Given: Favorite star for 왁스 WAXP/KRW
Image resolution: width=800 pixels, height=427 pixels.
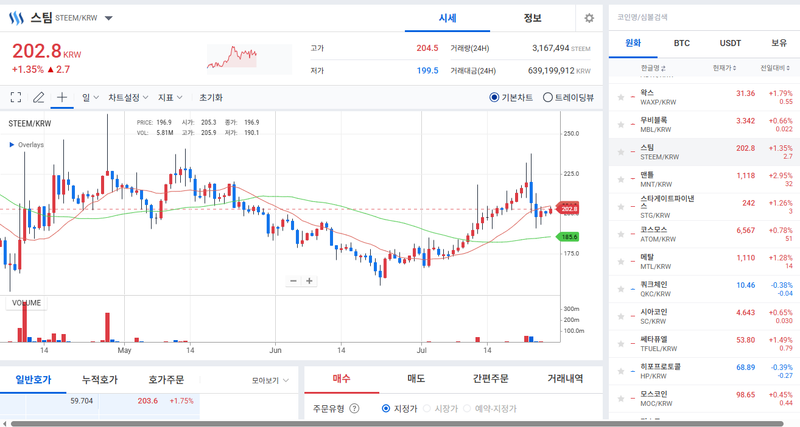Looking at the screenshot, I should (x=621, y=97).
